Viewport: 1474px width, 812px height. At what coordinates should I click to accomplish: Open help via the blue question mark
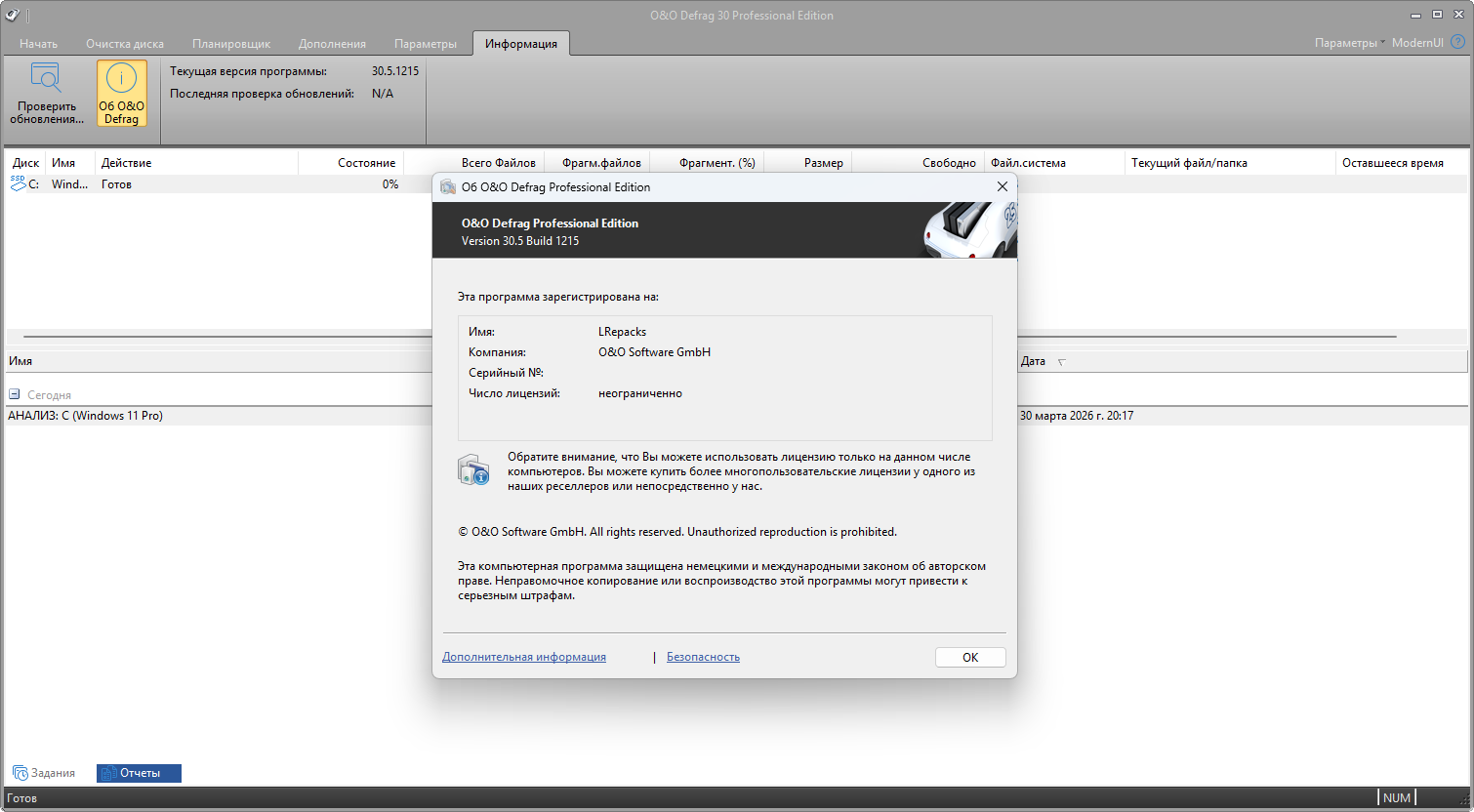(1457, 42)
